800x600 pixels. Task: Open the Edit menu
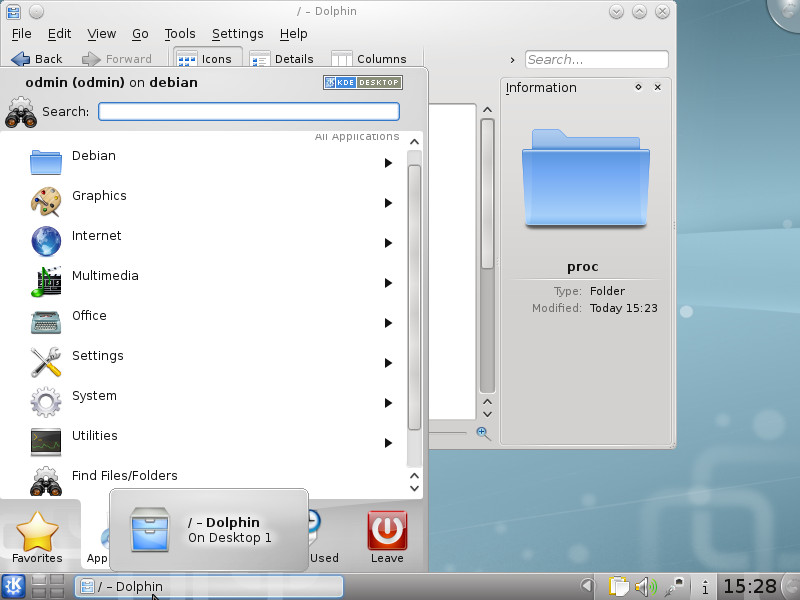59,34
